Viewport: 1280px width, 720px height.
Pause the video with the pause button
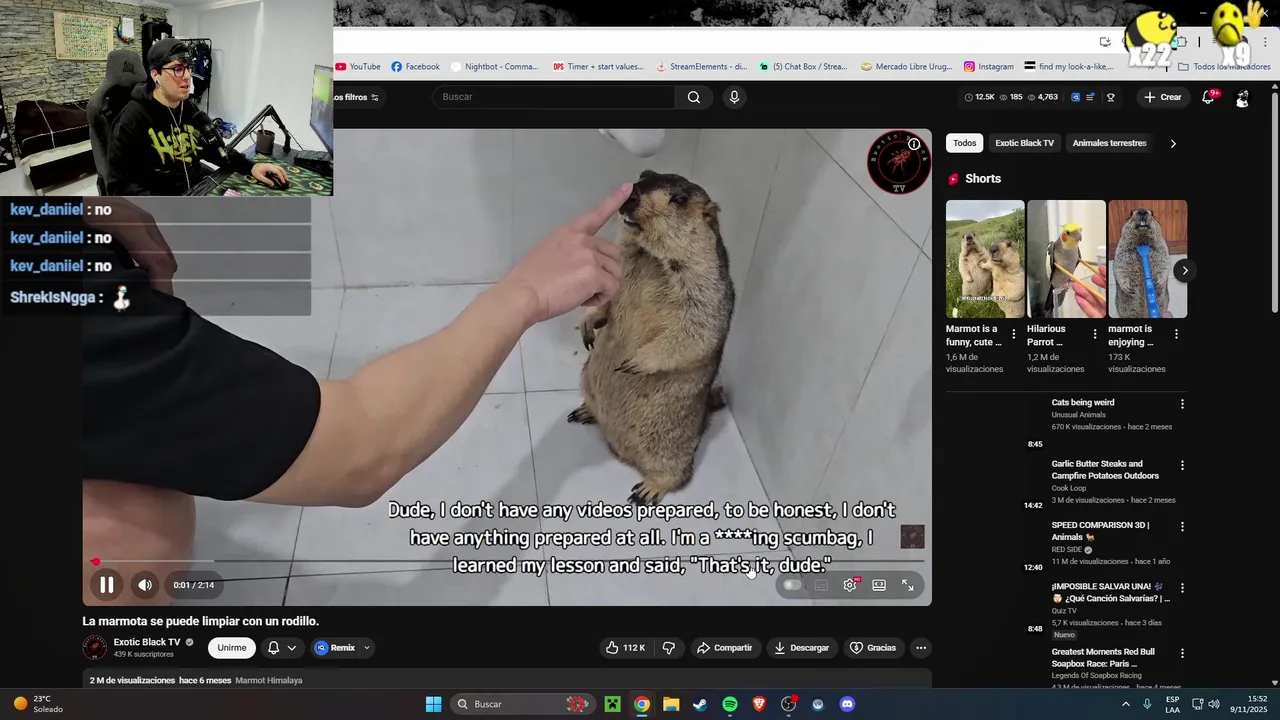click(106, 585)
